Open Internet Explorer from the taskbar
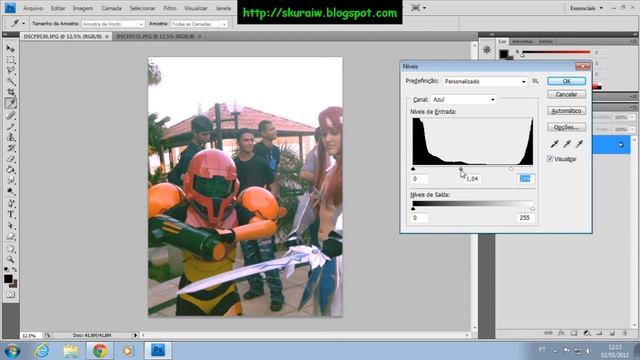The width and height of the screenshot is (640, 360). [x=42, y=351]
